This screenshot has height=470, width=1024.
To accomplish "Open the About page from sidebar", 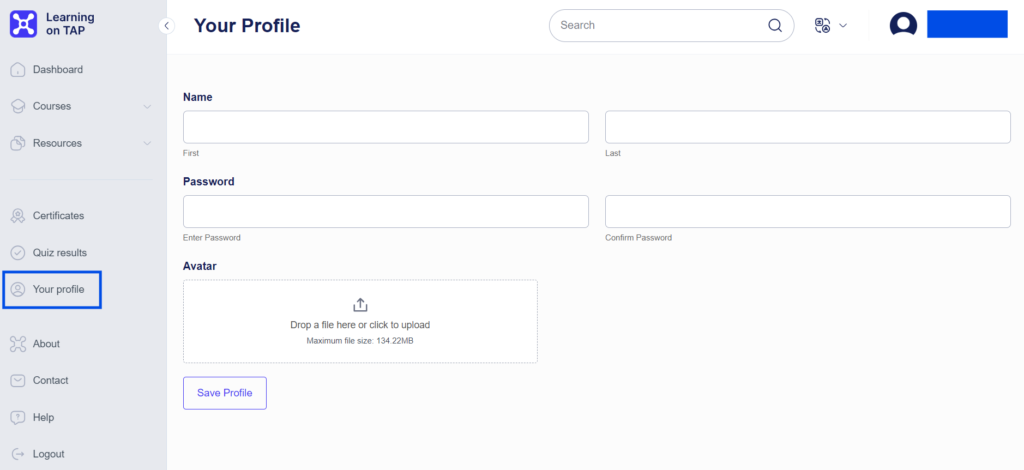I will click(x=46, y=344).
